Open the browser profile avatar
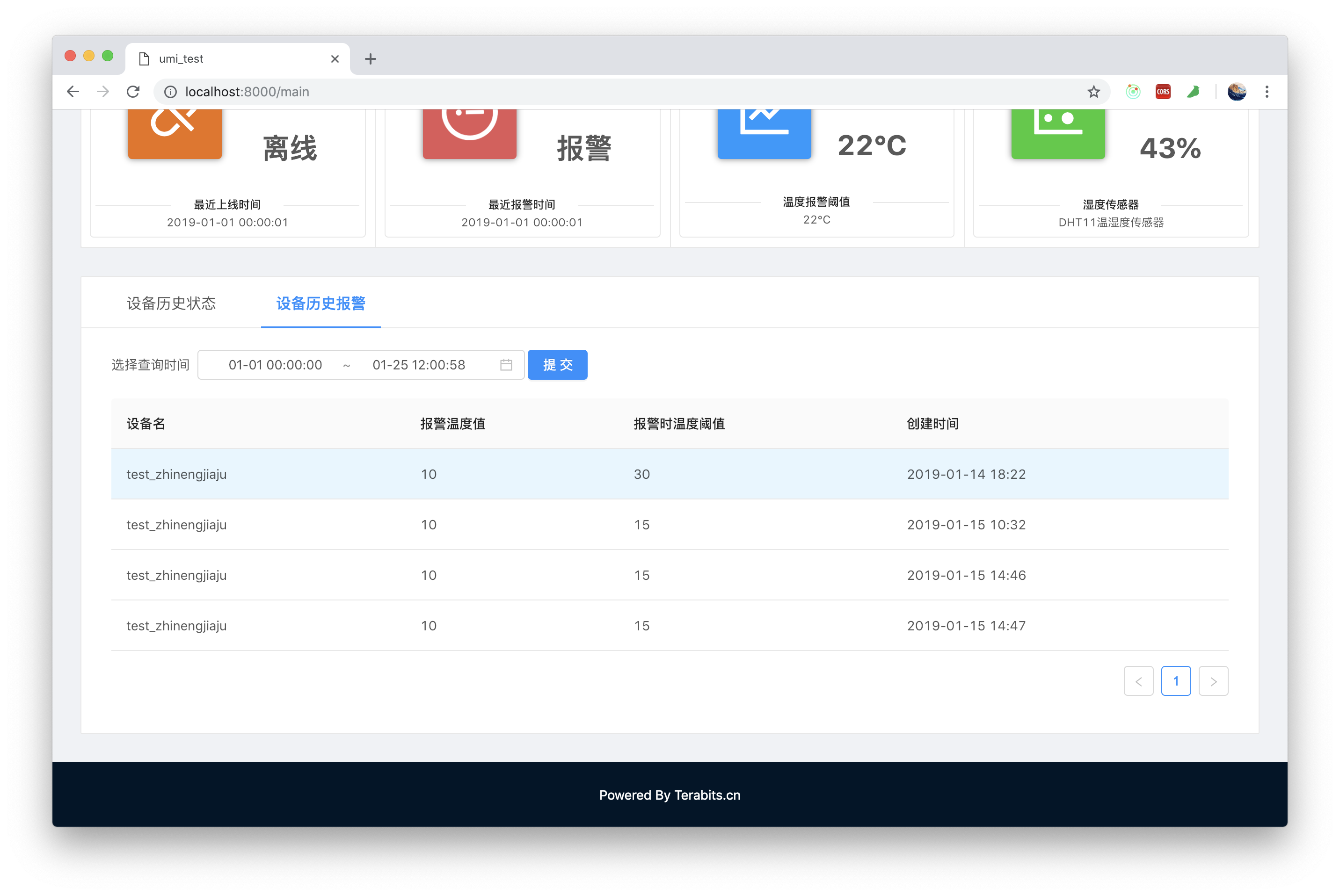Screen dimensions: 1340x896 click(1237, 92)
